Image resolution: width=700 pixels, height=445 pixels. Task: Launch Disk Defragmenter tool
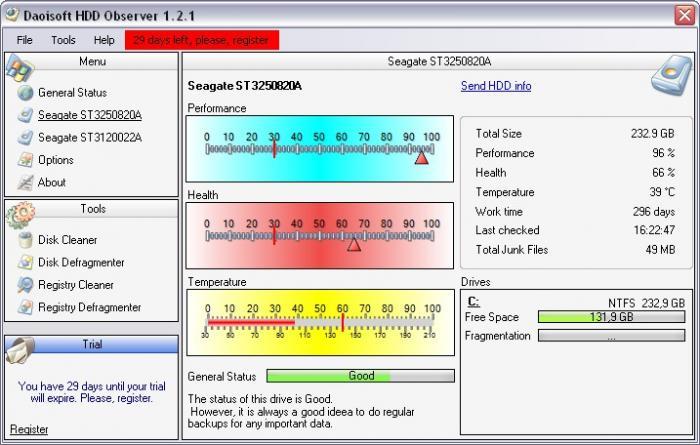pyautogui.click(x=81, y=262)
